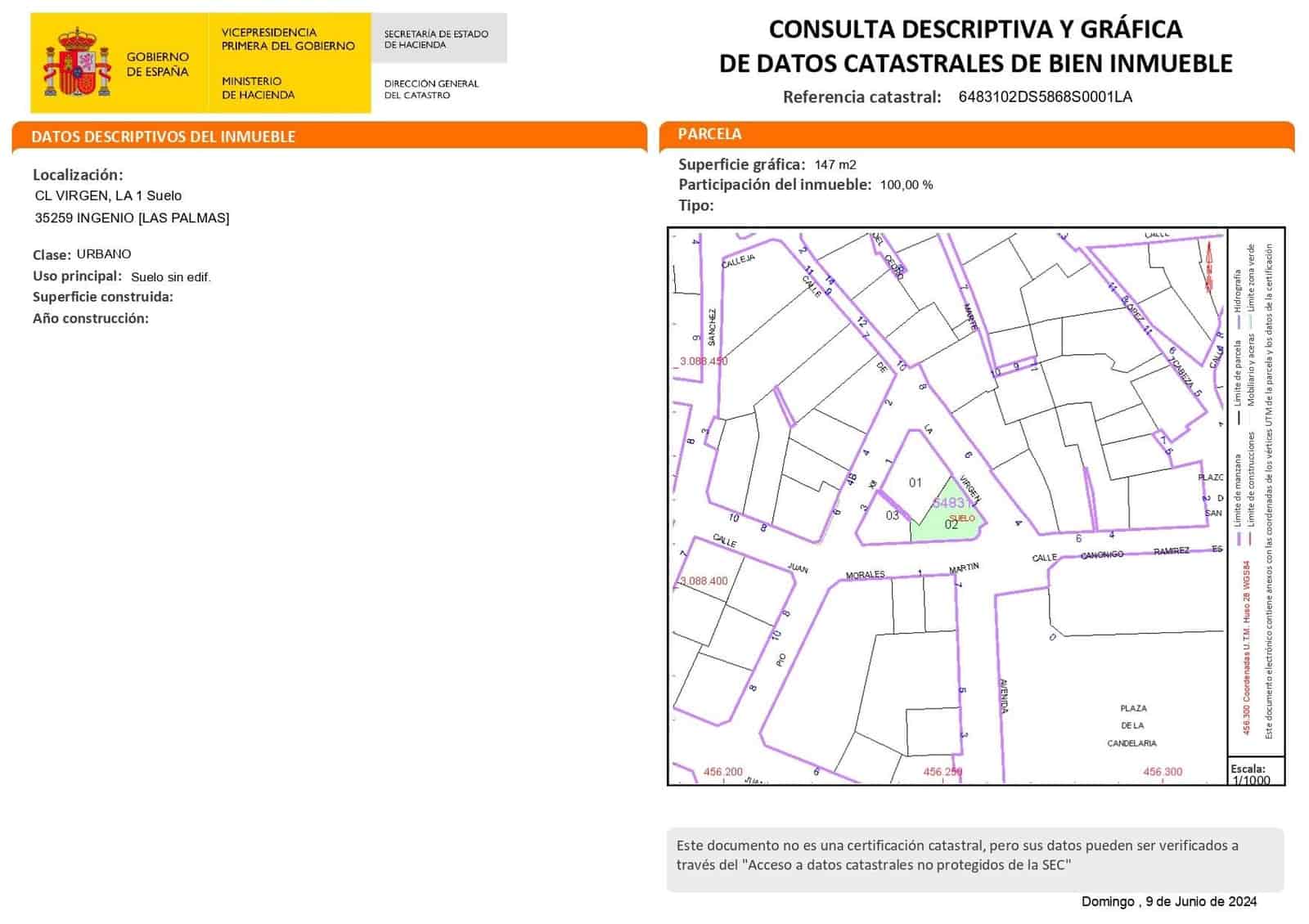The height and width of the screenshot is (924, 1309).
Task: Click the date Domingo 9 de Junio 2024
Action: 1168,901
